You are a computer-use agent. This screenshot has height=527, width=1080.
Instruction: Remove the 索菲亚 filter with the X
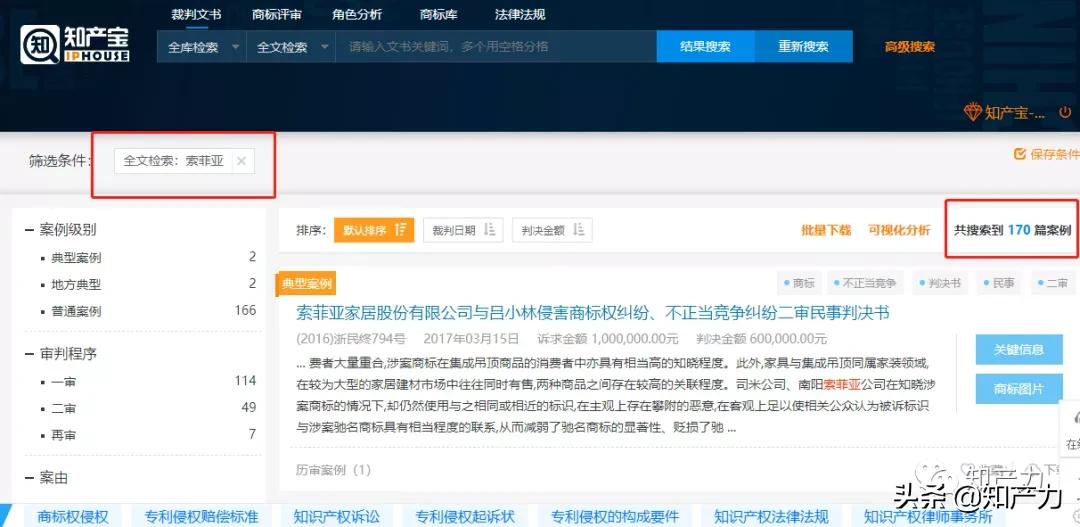coord(241,161)
